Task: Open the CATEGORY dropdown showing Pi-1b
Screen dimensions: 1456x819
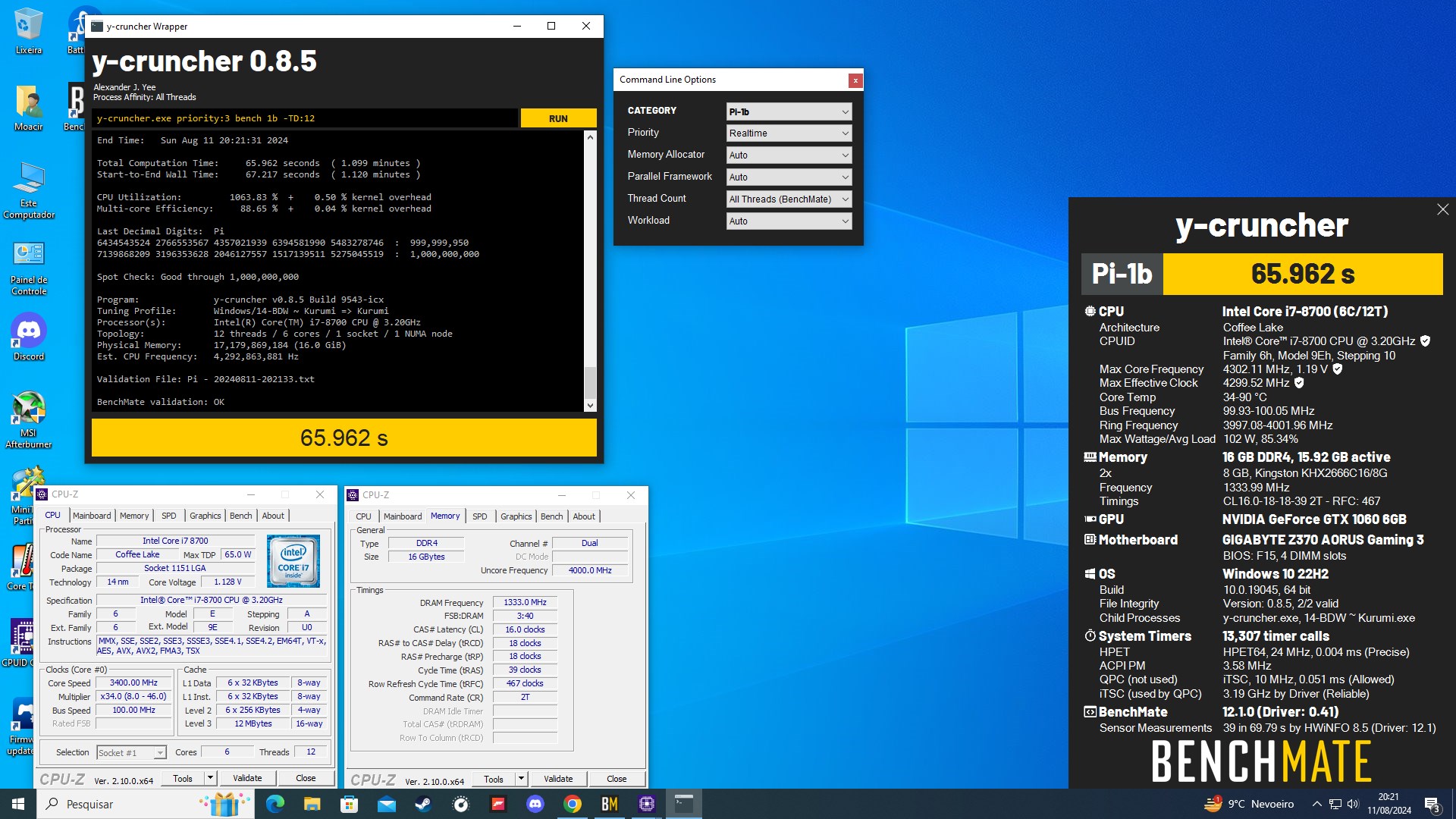Action: click(789, 111)
